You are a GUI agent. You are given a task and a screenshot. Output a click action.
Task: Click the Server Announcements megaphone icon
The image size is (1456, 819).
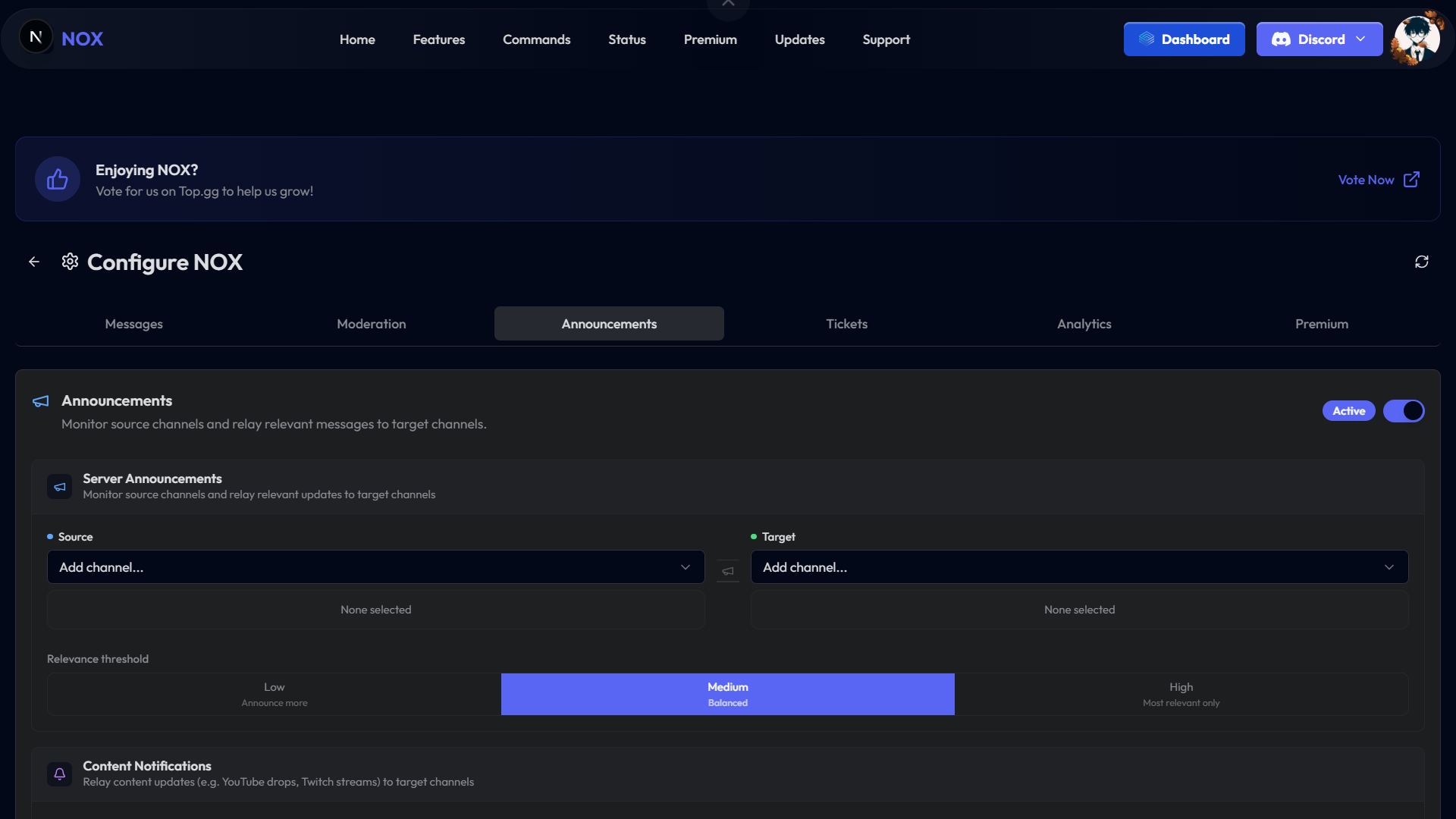click(x=60, y=487)
